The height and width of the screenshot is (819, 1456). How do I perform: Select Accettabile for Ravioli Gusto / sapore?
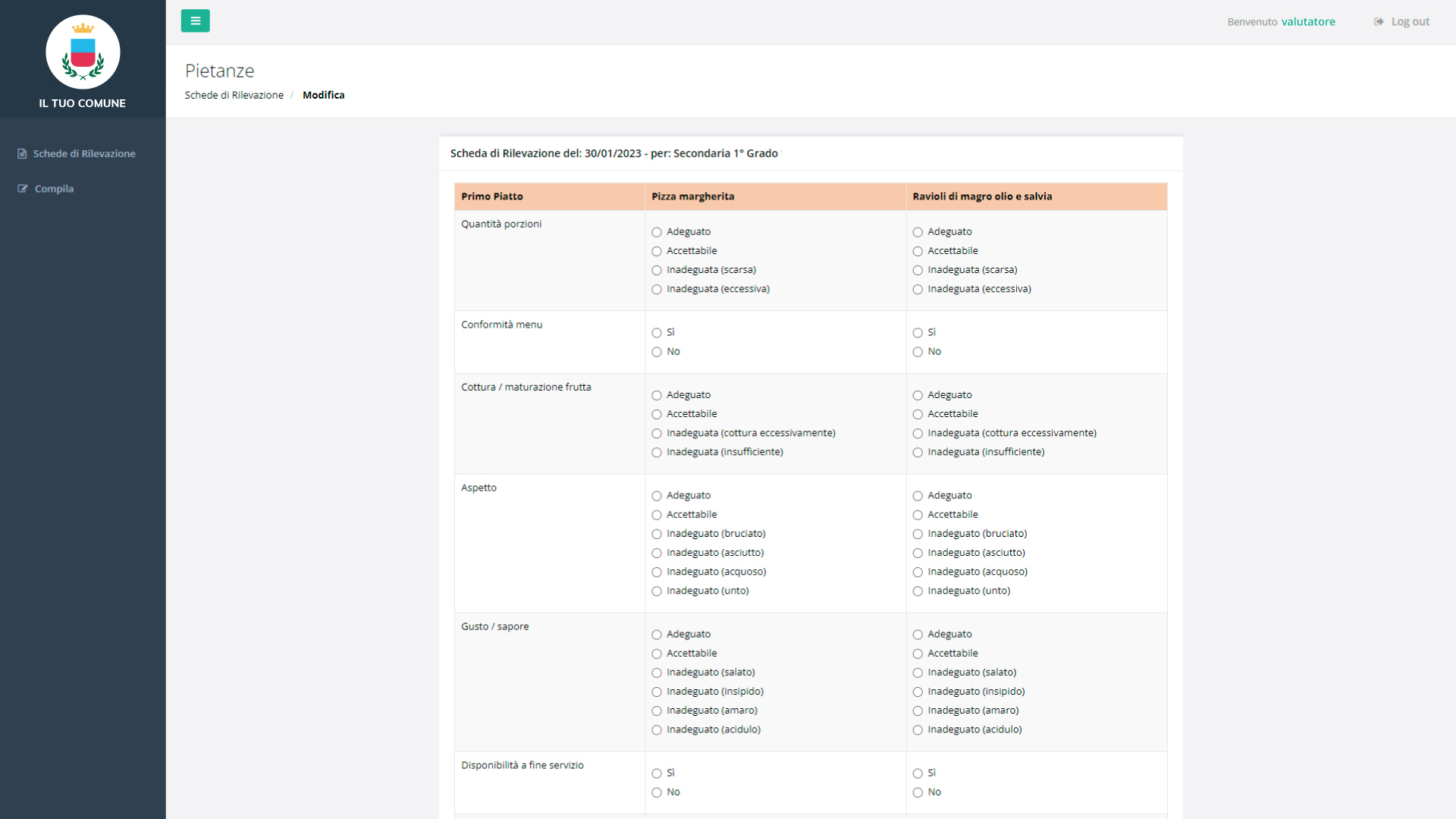[918, 654]
